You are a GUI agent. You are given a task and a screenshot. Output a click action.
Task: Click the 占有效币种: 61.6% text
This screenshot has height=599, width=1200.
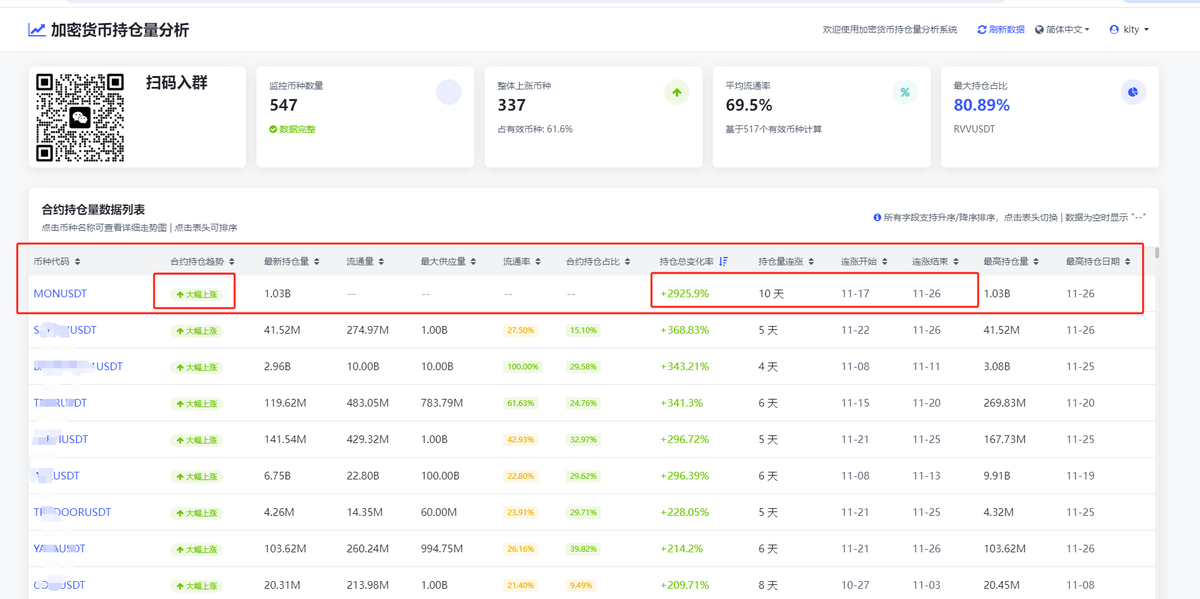tap(535, 129)
